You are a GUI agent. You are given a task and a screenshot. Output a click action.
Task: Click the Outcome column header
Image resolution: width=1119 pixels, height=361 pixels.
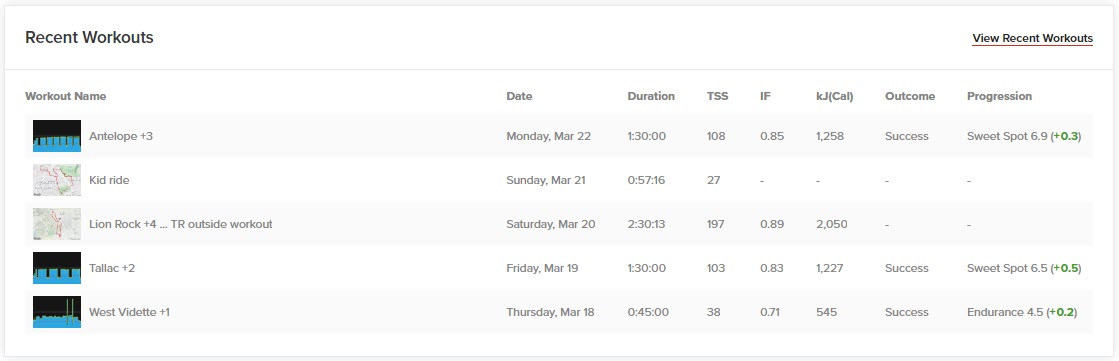coord(910,96)
